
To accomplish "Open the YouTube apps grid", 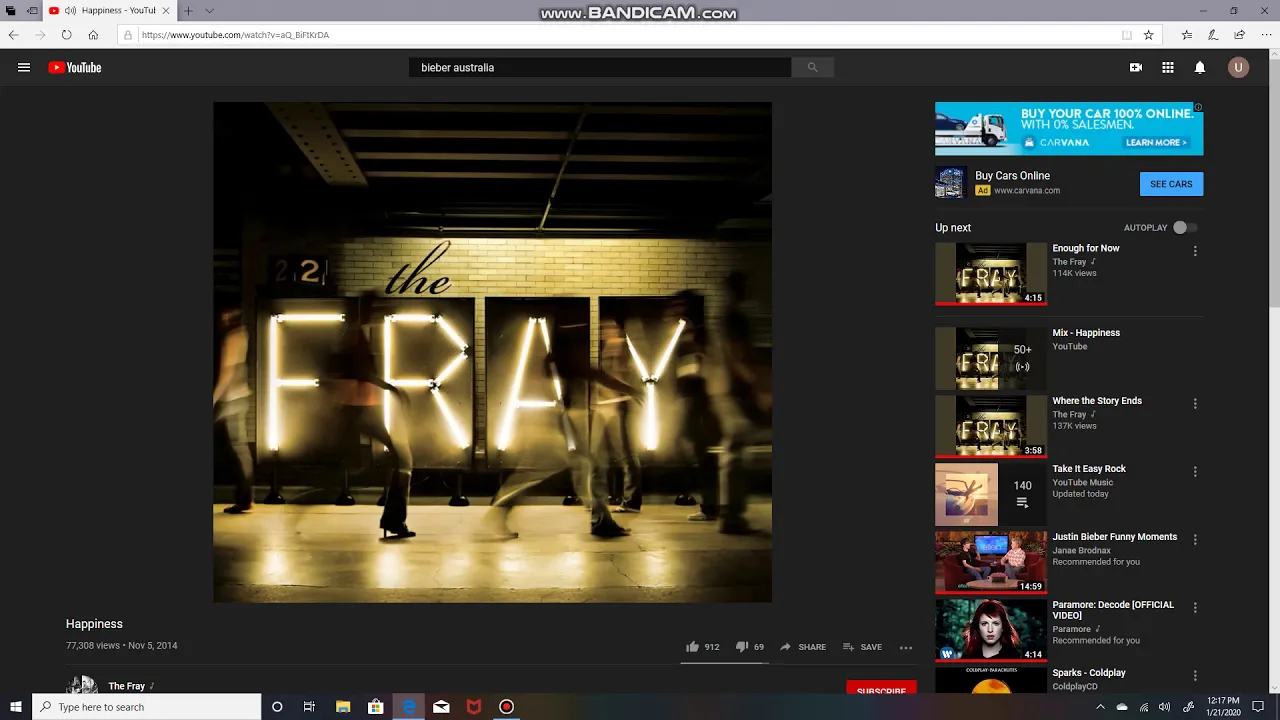I will pos(1168,68).
